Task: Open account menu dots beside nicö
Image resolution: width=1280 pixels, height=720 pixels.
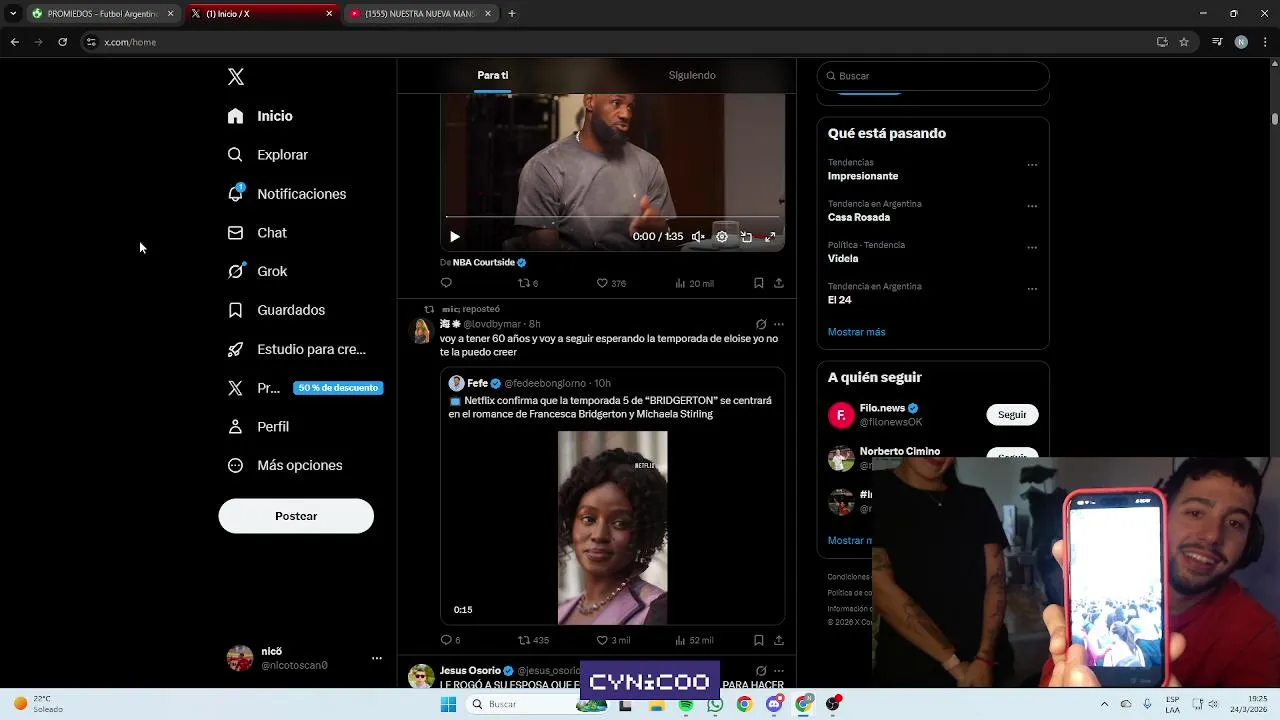Action: (377, 658)
